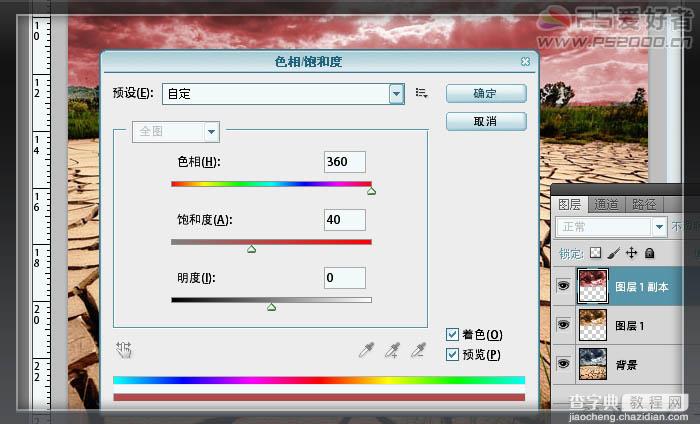
Task: Click the 确定 button
Action: [x=486, y=94]
